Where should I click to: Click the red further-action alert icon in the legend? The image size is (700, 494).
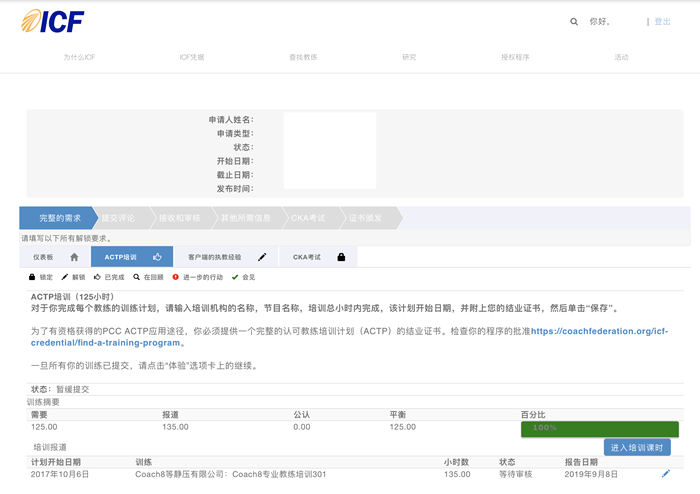(176, 277)
